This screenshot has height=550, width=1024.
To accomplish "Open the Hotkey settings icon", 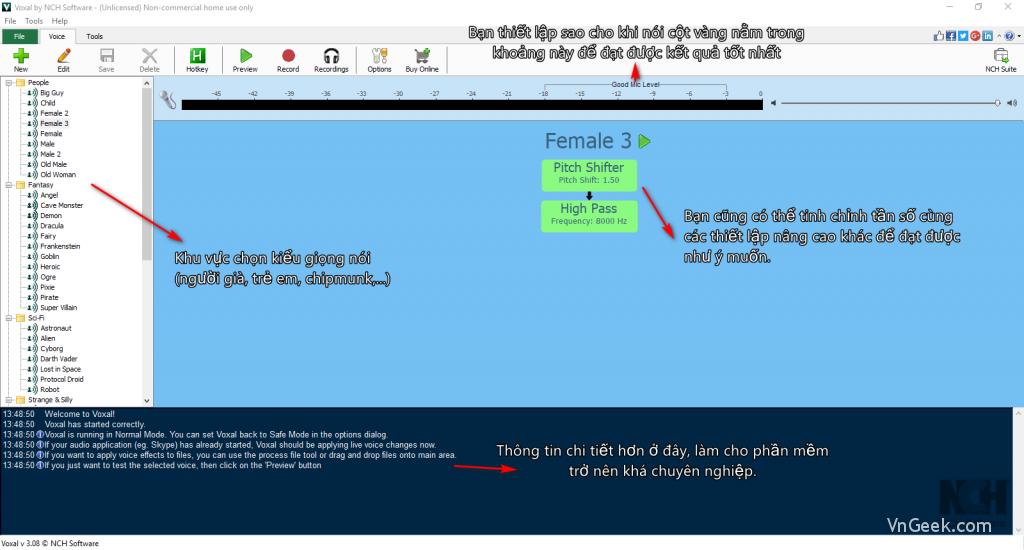I will pyautogui.click(x=197, y=59).
